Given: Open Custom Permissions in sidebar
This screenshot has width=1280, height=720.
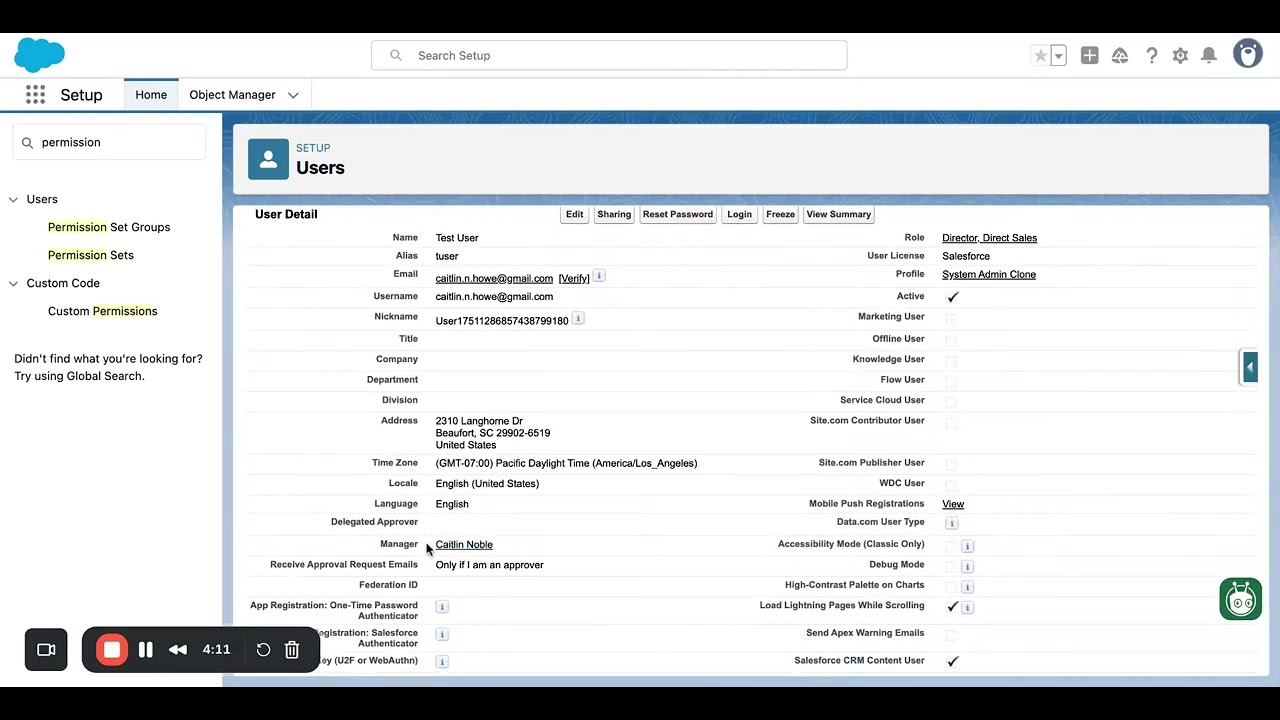Looking at the screenshot, I should coord(103,311).
